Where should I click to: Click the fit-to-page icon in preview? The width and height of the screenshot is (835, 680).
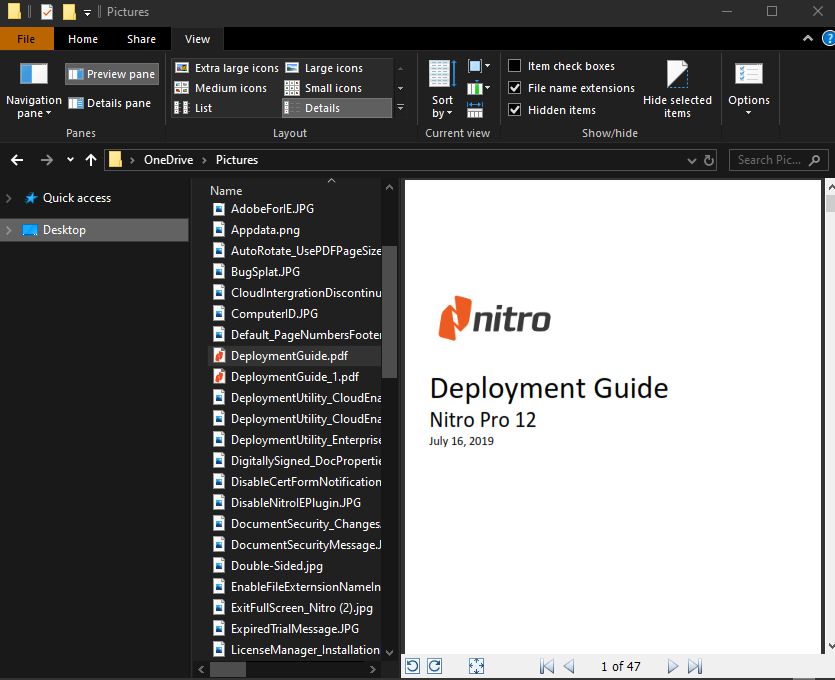pyautogui.click(x=477, y=666)
